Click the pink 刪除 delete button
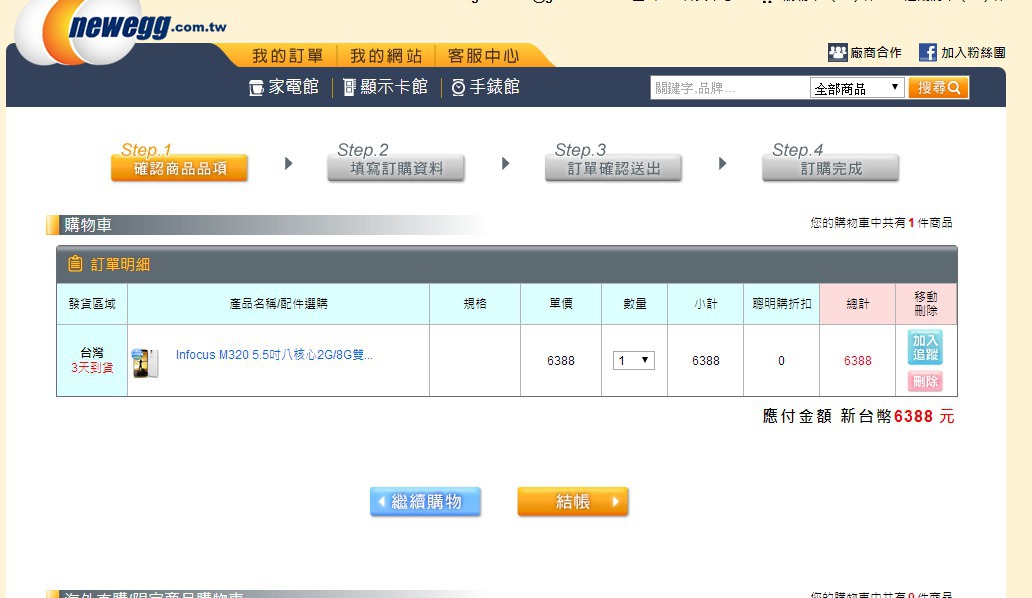 [x=925, y=381]
